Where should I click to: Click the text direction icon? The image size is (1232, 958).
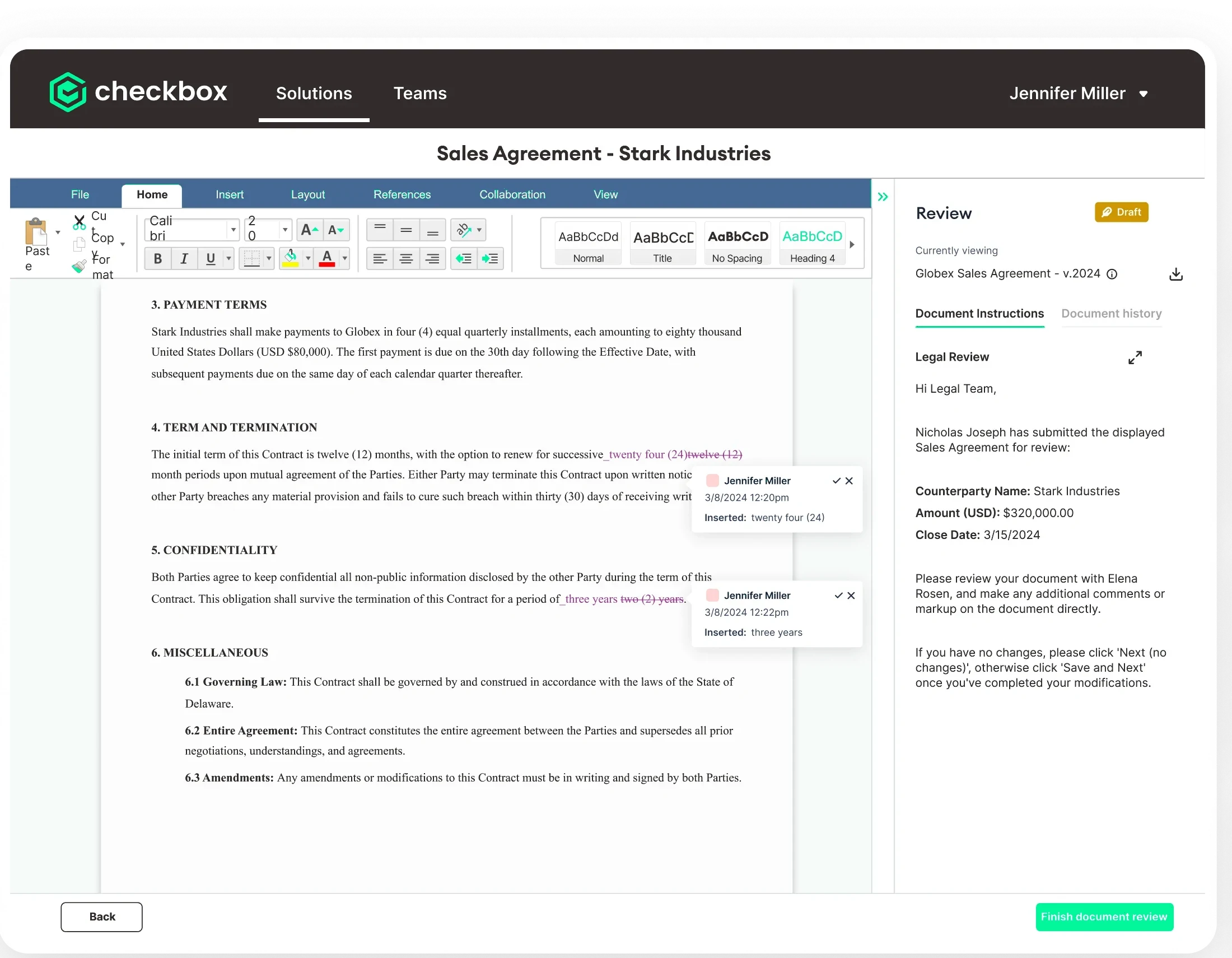[464, 230]
